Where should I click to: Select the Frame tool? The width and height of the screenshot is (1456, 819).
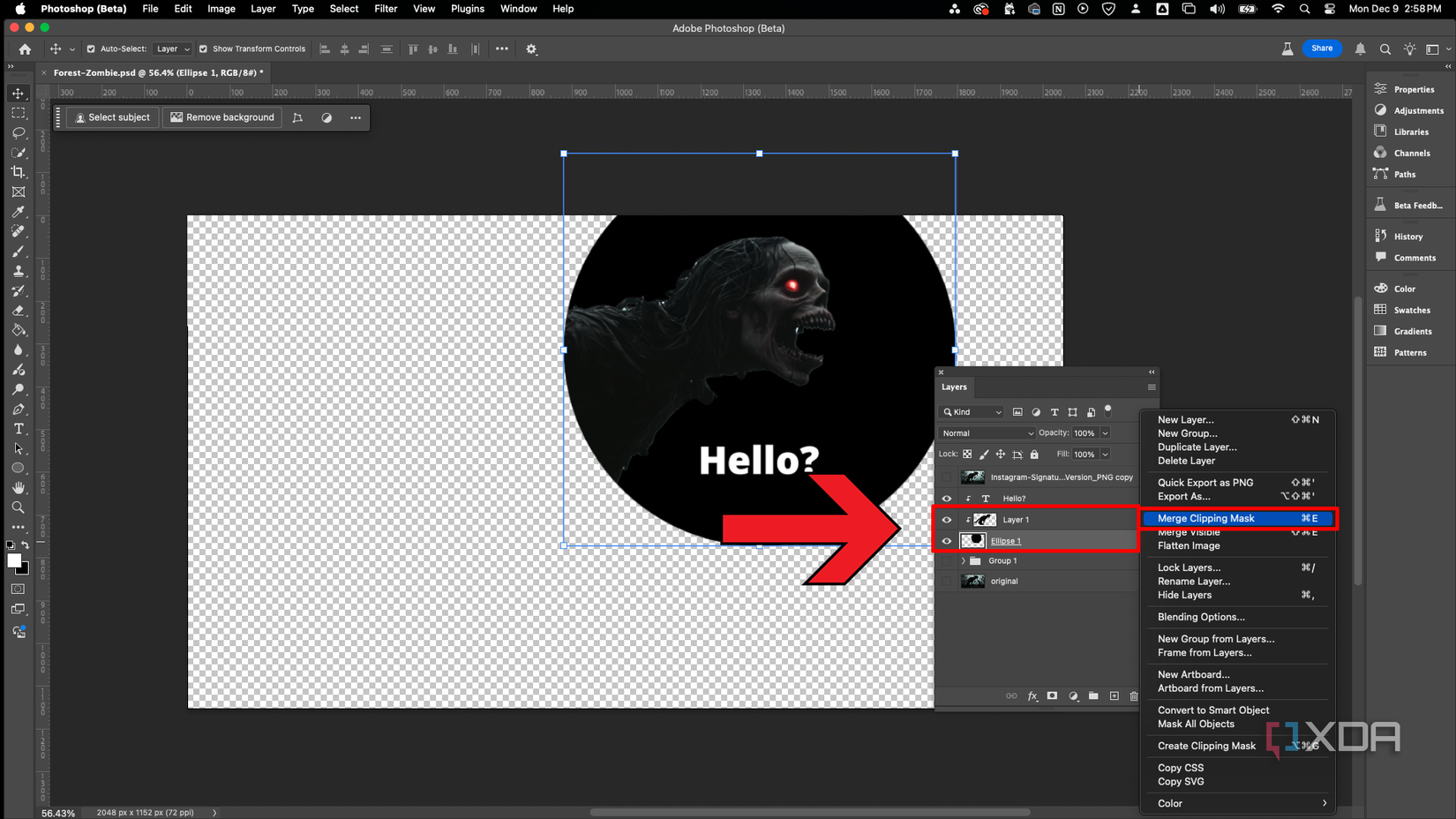pyautogui.click(x=19, y=192)
